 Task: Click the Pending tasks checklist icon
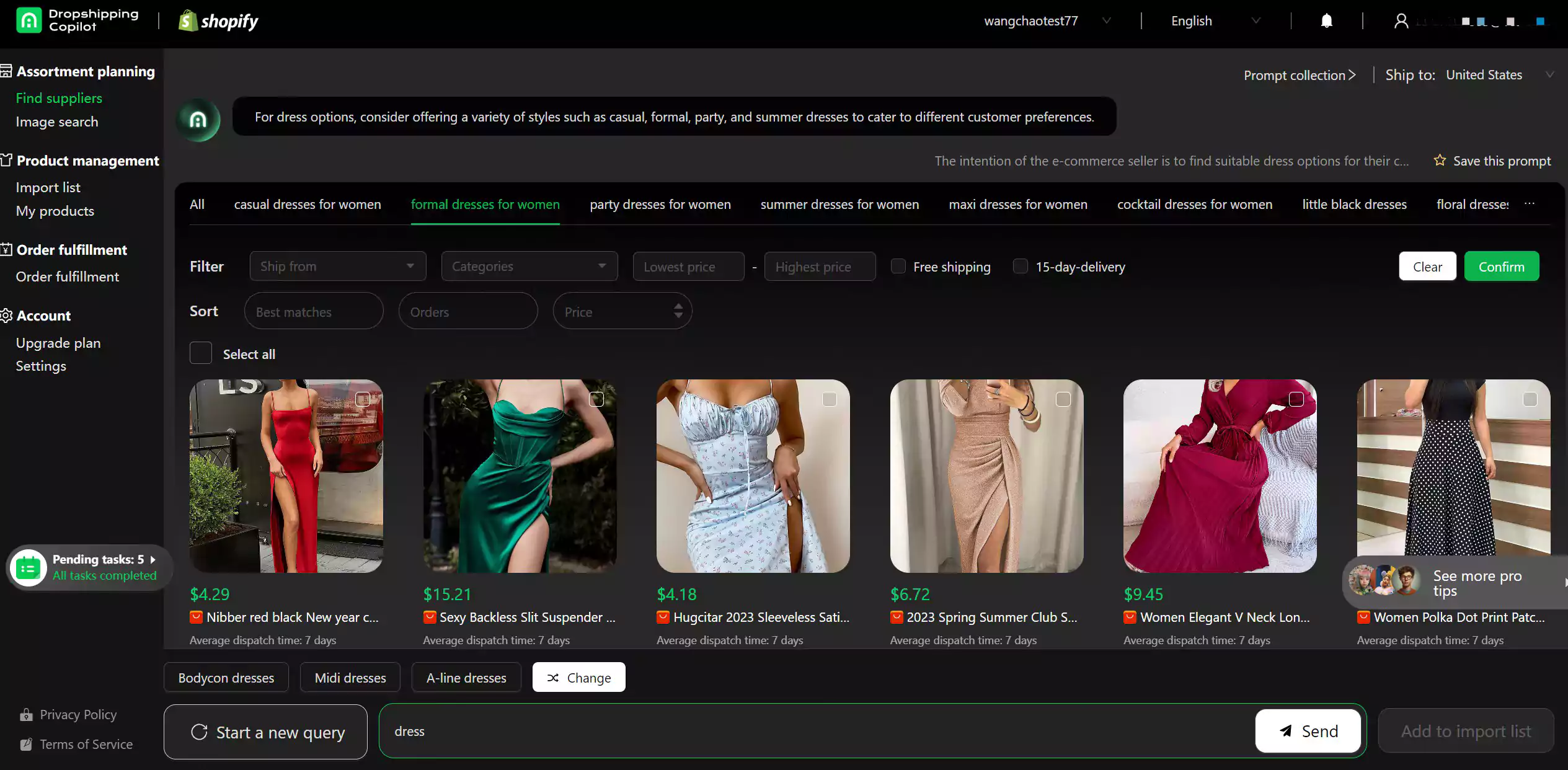pyautogui.click(x=29, y=567)
